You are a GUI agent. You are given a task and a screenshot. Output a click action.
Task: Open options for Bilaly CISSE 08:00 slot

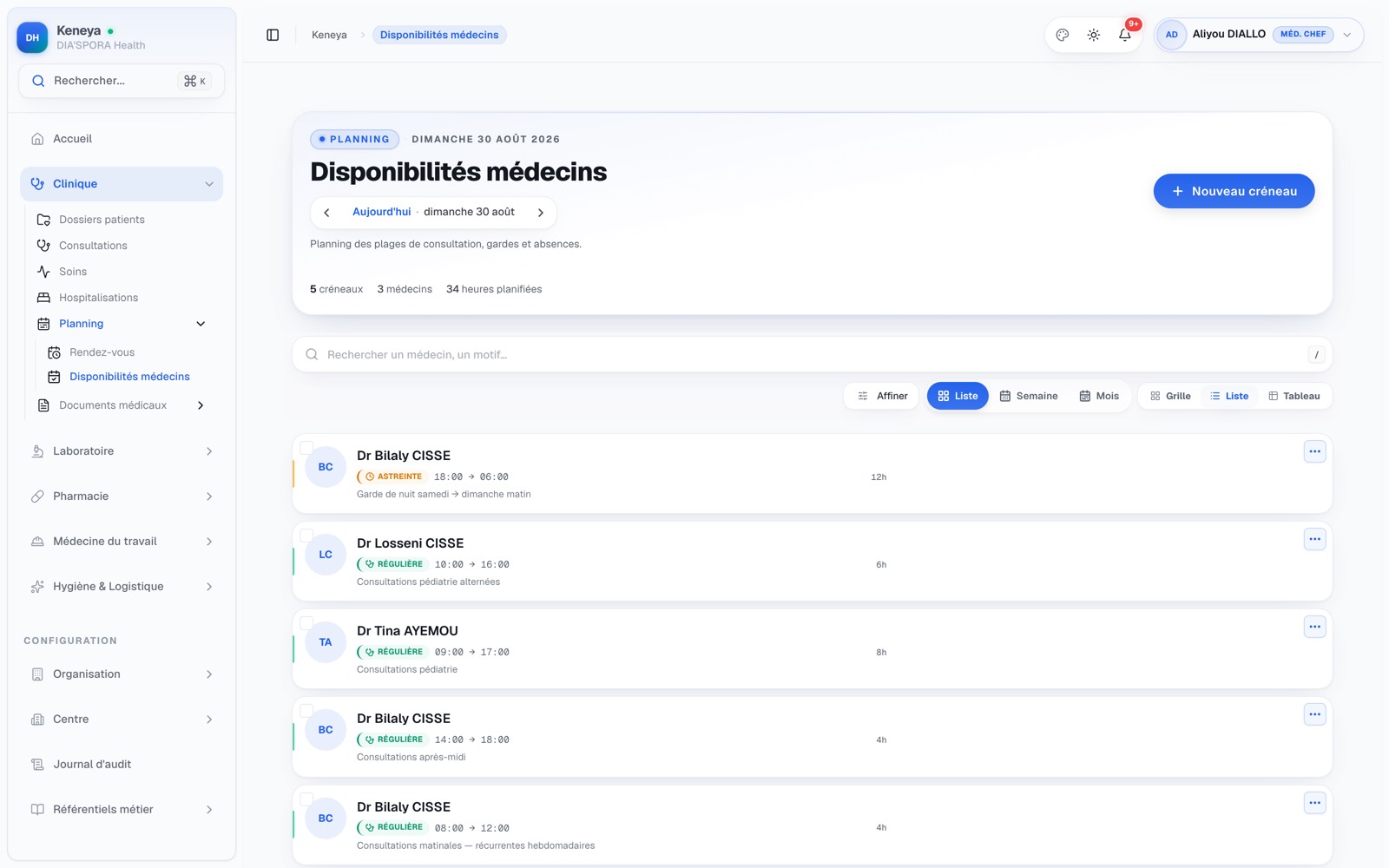coord(1314,803)
